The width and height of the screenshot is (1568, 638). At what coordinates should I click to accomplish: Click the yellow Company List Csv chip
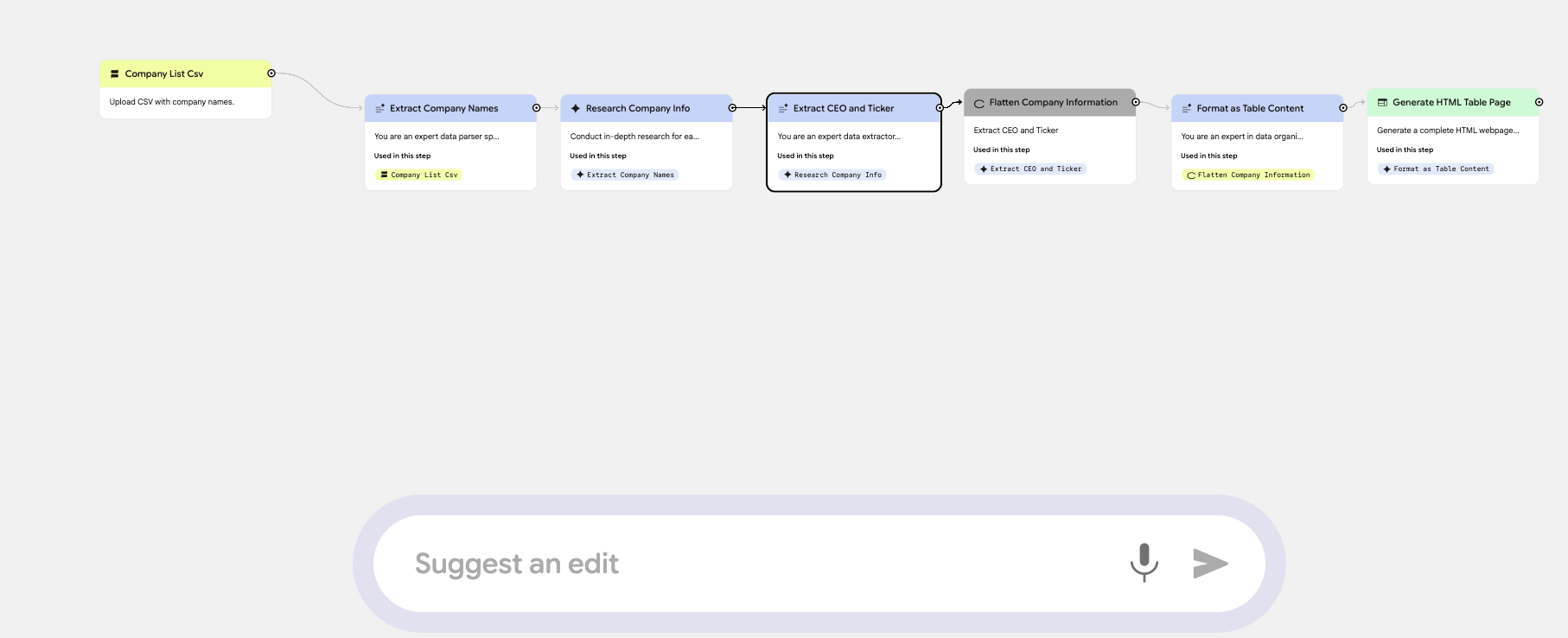click(419, 175)
